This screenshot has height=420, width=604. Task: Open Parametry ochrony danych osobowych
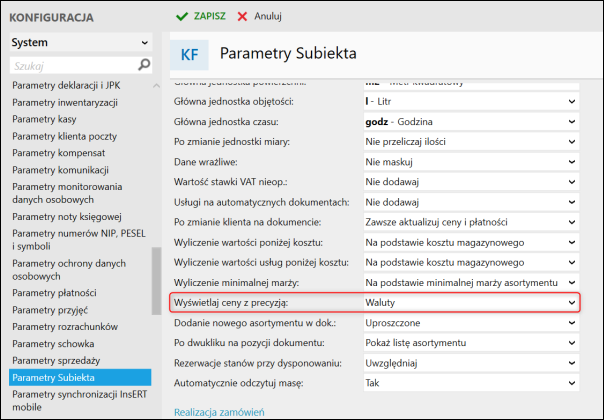click(69, 270)
